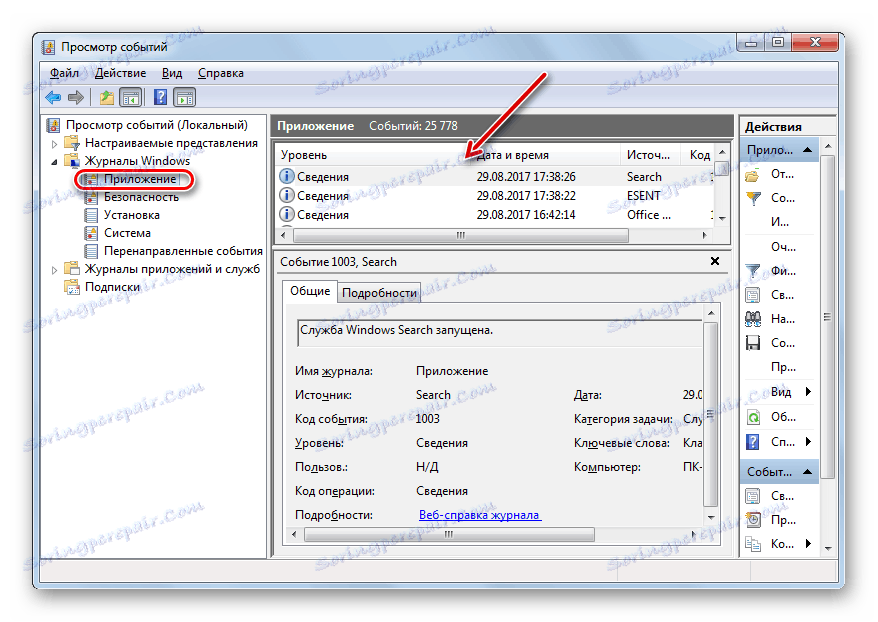Click the Forward arrow toolbar icon
The image size is (878, 622).
tap(76, 98)
